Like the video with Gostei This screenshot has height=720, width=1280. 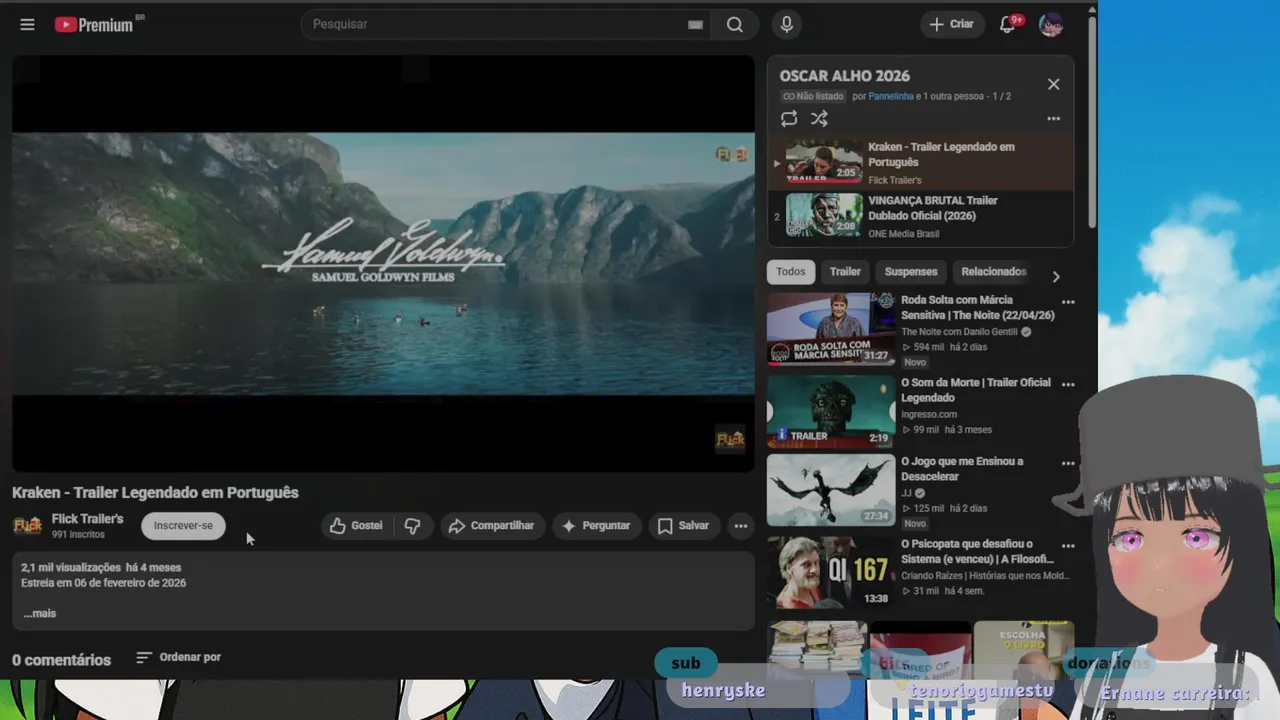pyautogui.click(x=356, y=526)
